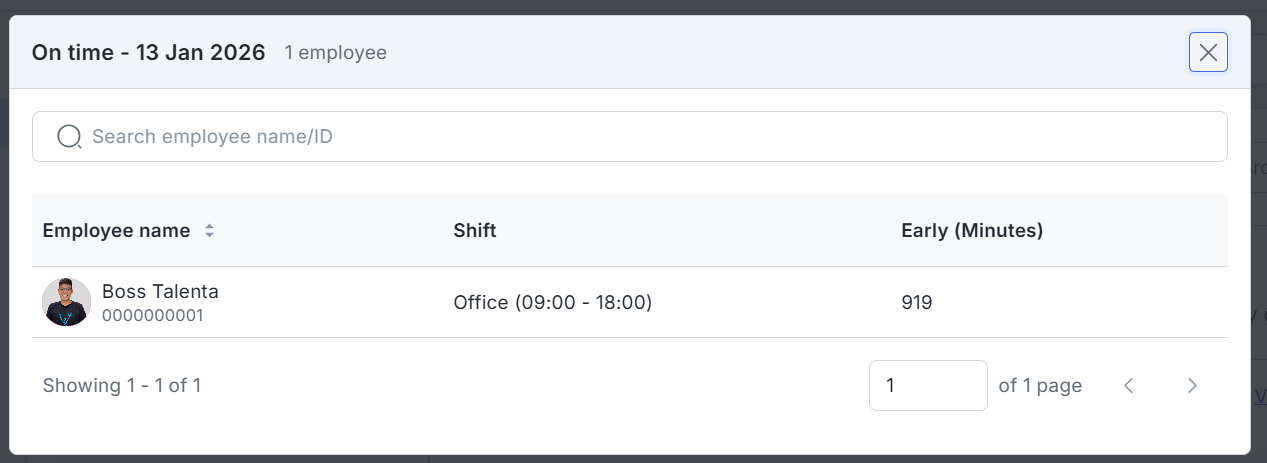This screenshot has width=1267, height=463.
Task: Focus the Search employee name/ID field
Action: click(x=640, y=137)
